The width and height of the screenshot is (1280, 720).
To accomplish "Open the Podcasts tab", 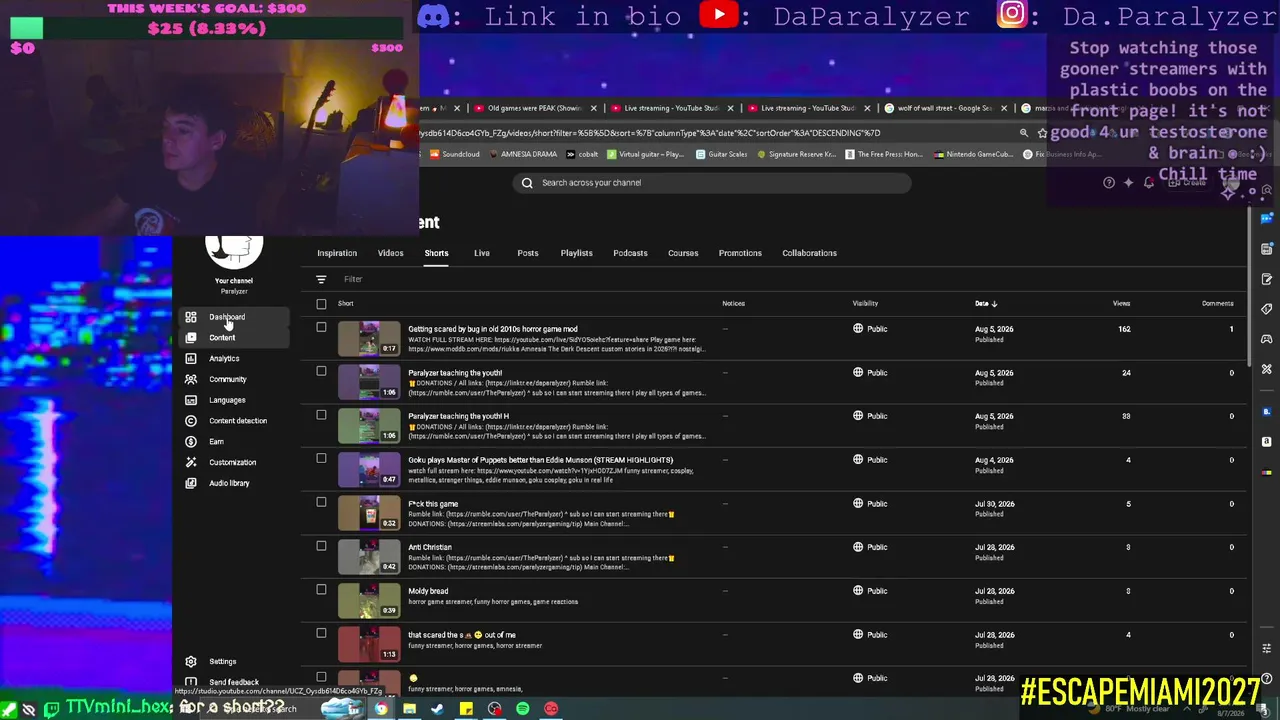I will (x=630, y=253).
